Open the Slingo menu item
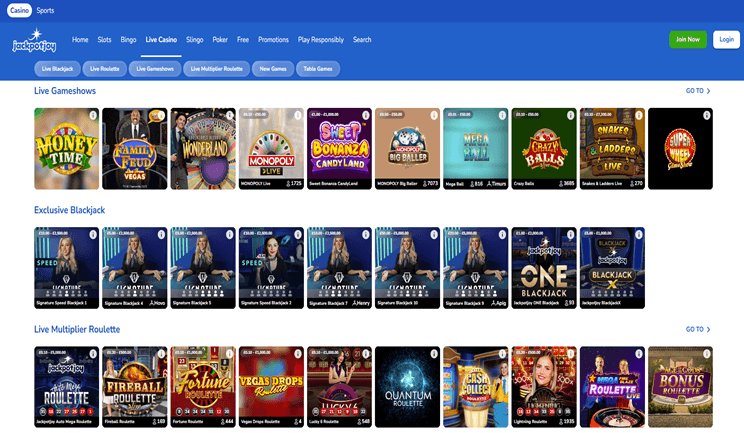 coord(195,40)
